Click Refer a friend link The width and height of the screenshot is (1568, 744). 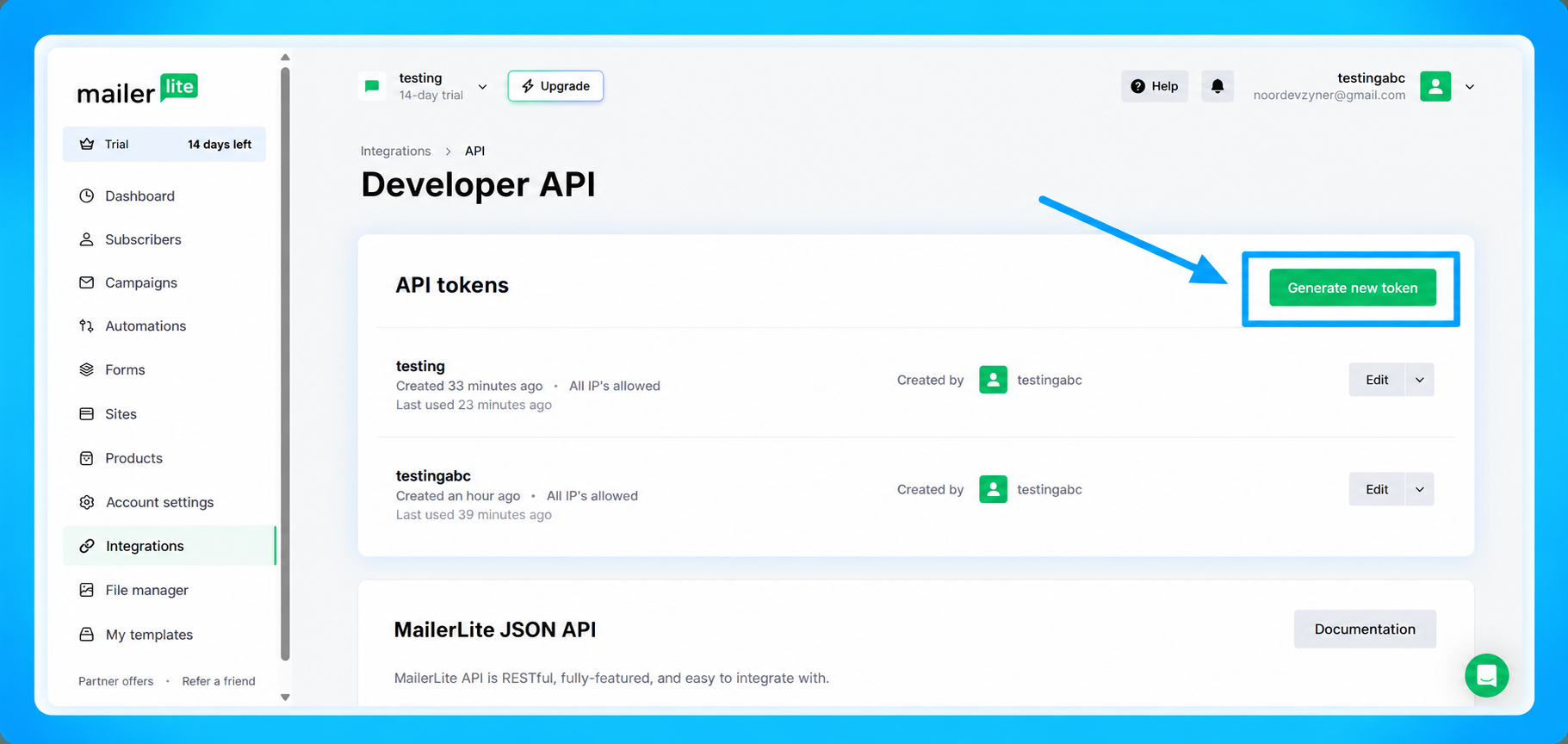pos(219,681)
